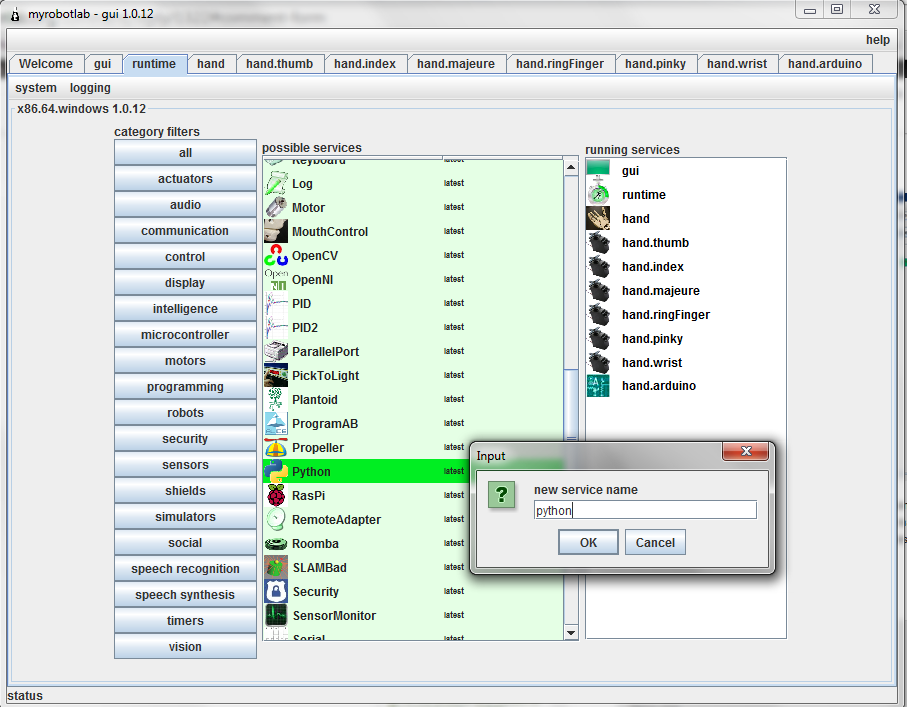907x707 pixels.
Task: Click the PickToLight service icon
Action: (x=276, y=375)
